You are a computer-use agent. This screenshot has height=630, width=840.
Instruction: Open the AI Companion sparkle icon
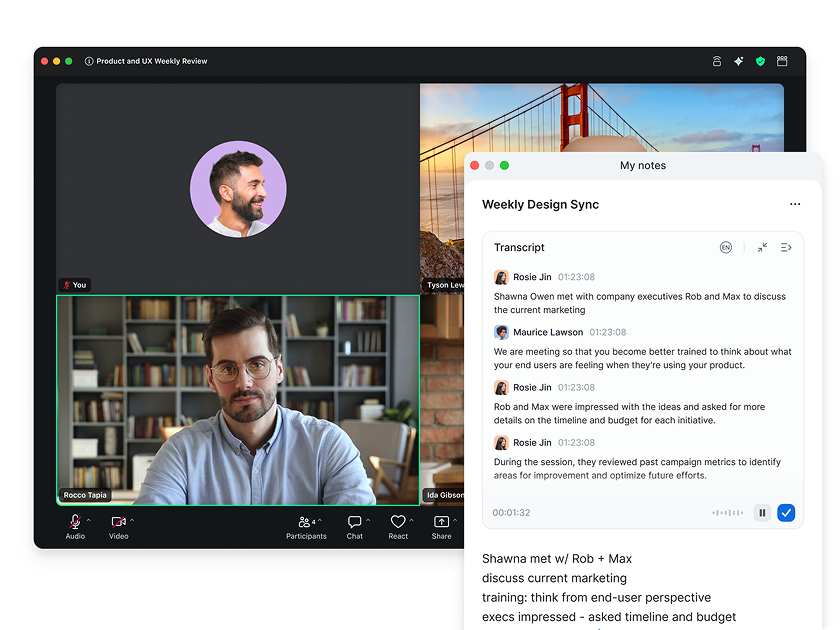738,61
